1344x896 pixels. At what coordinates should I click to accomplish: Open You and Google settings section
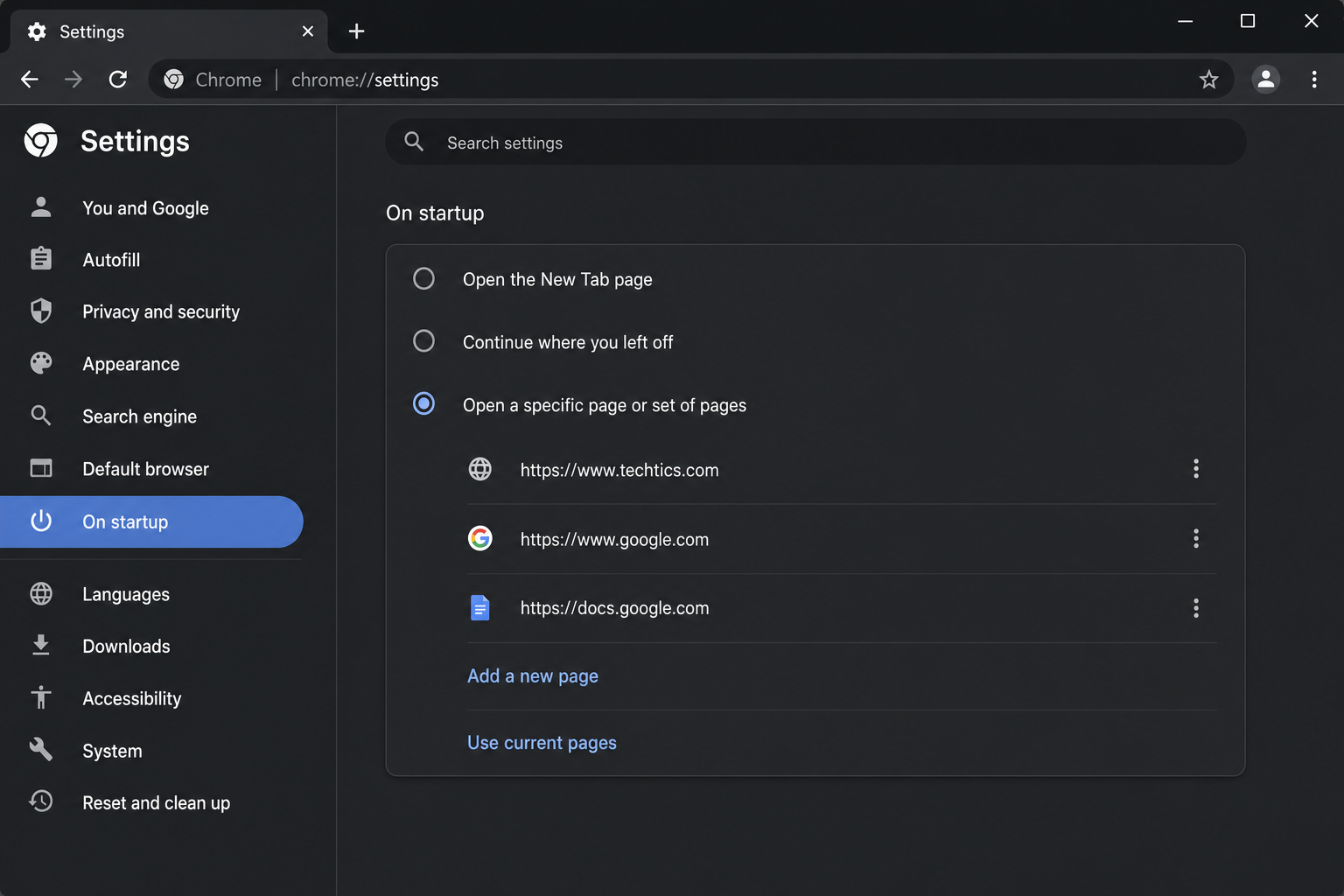click(x=151, y=208)
